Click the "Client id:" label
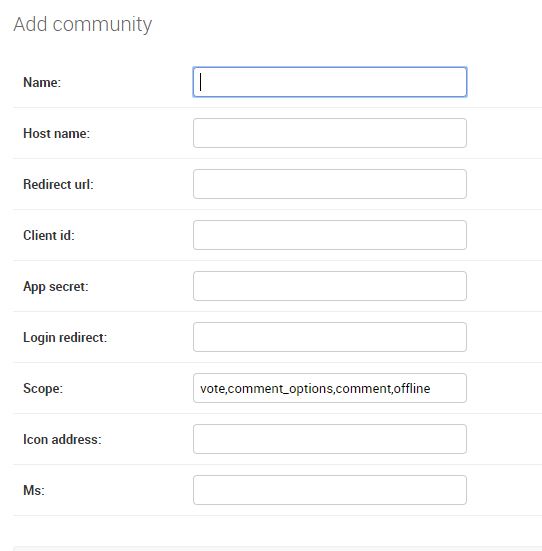 [x=49, y=235]
